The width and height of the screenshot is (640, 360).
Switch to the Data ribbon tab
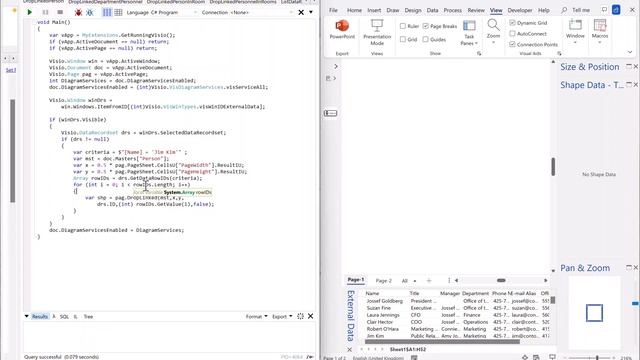(x=432, y=10)
